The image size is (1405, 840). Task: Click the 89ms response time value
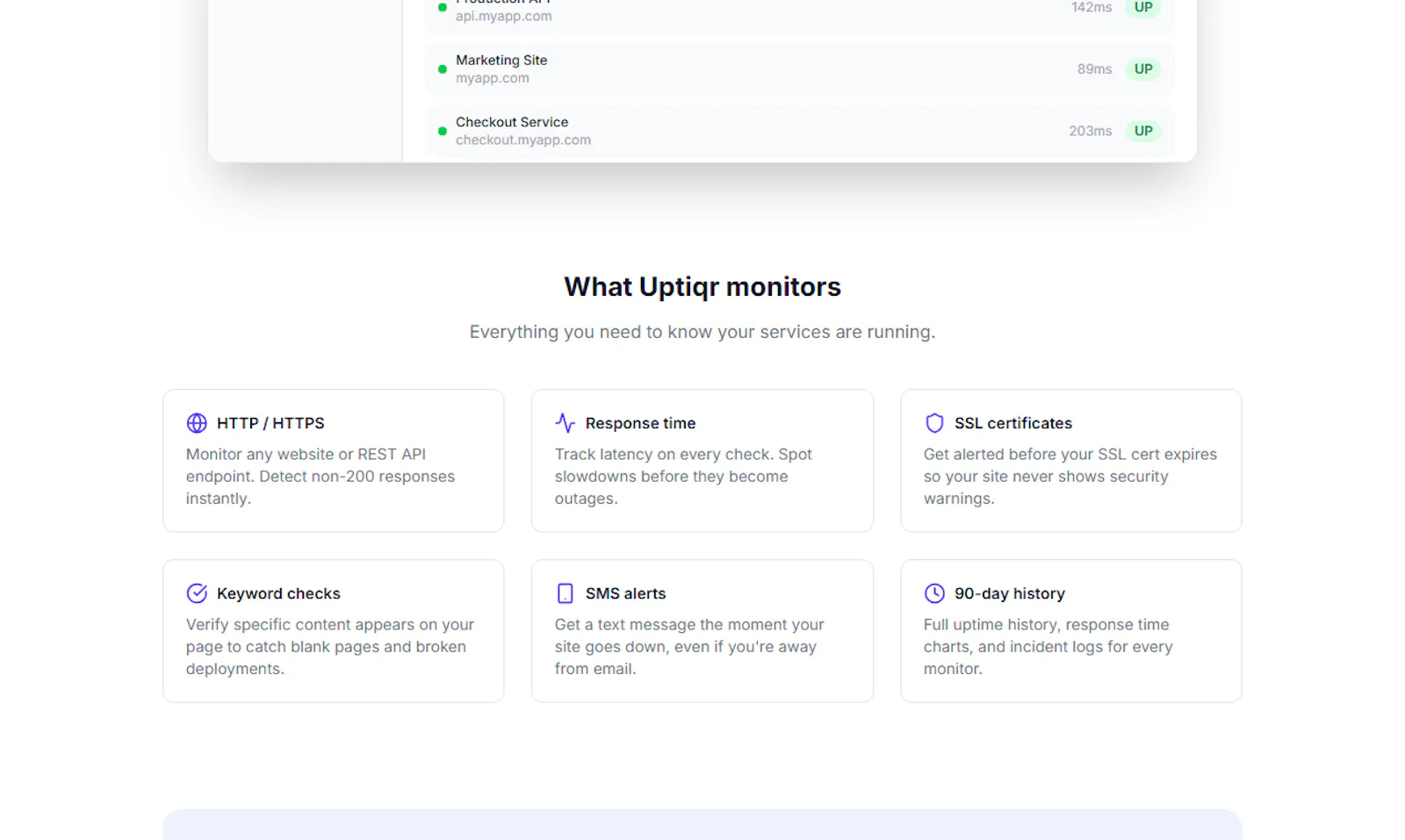pos(1095,69)
